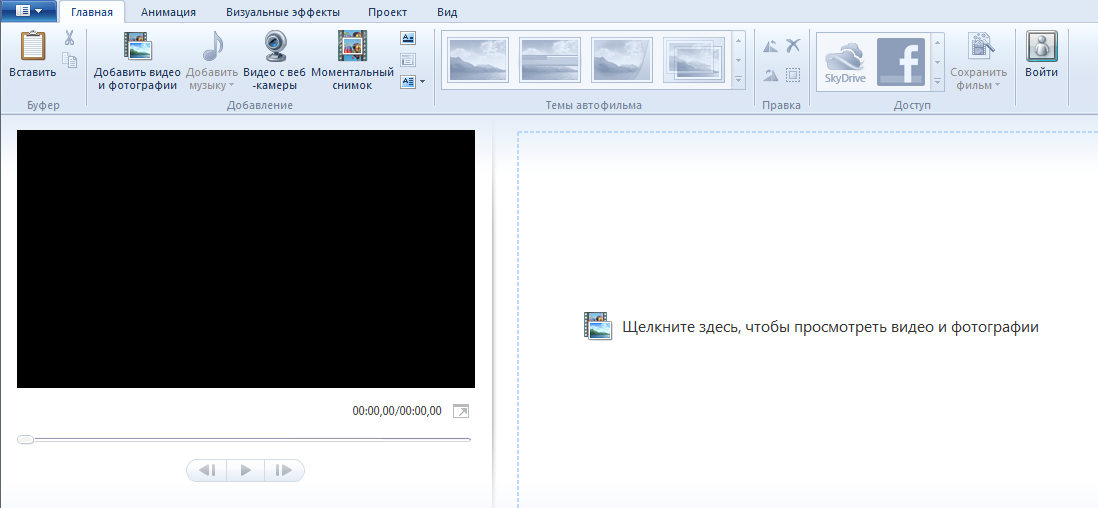Open the Визуальные эффекты tab
Viewport: 1098px width, 508px height.
point(283,12)
